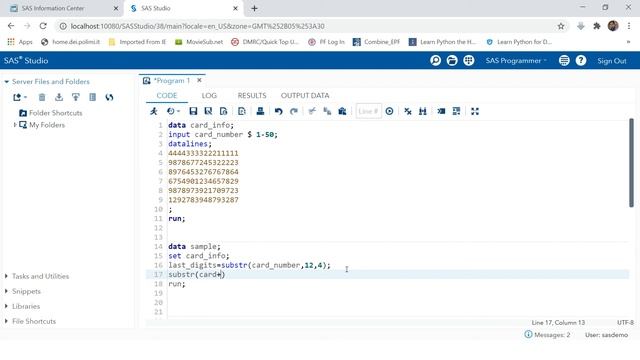Image resolution: width=640 pixels, height=360 pixels.
Task: Switch to the RESULTS tab
Action: click(252, 96)
